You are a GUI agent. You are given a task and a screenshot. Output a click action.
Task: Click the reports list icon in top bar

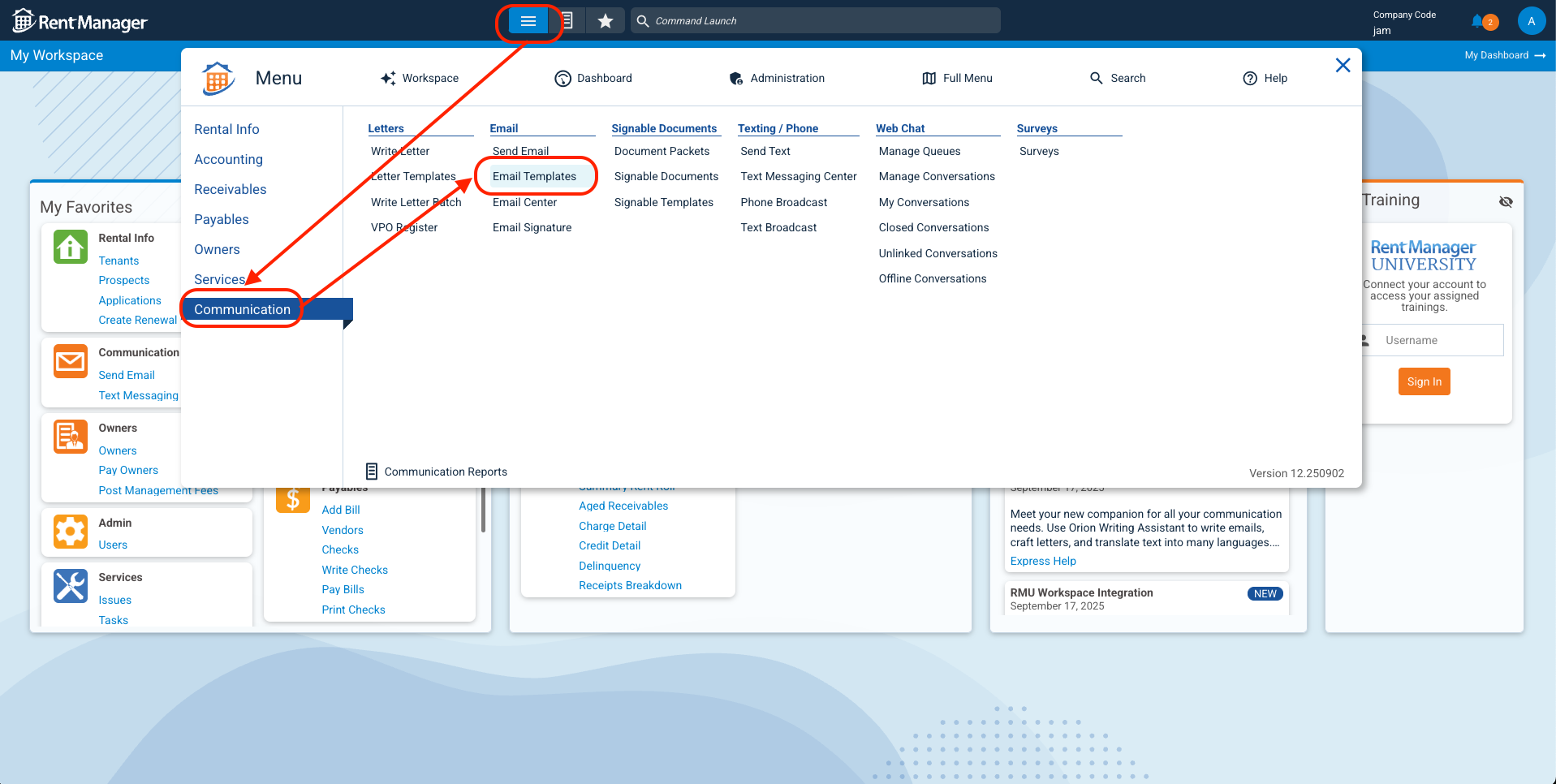(567, 21)
